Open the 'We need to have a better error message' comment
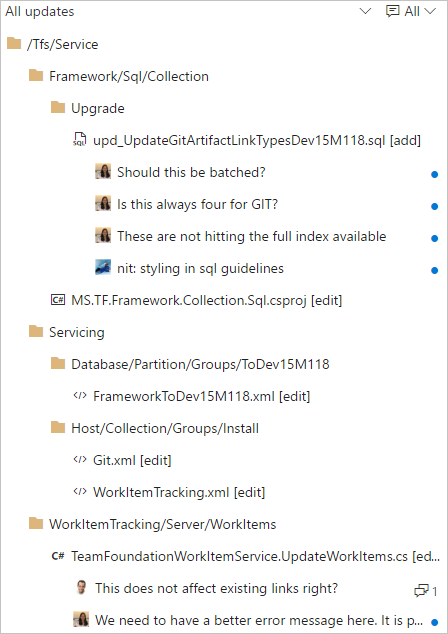448x634 pixels. pyautogui.click(x=259, y=620)
